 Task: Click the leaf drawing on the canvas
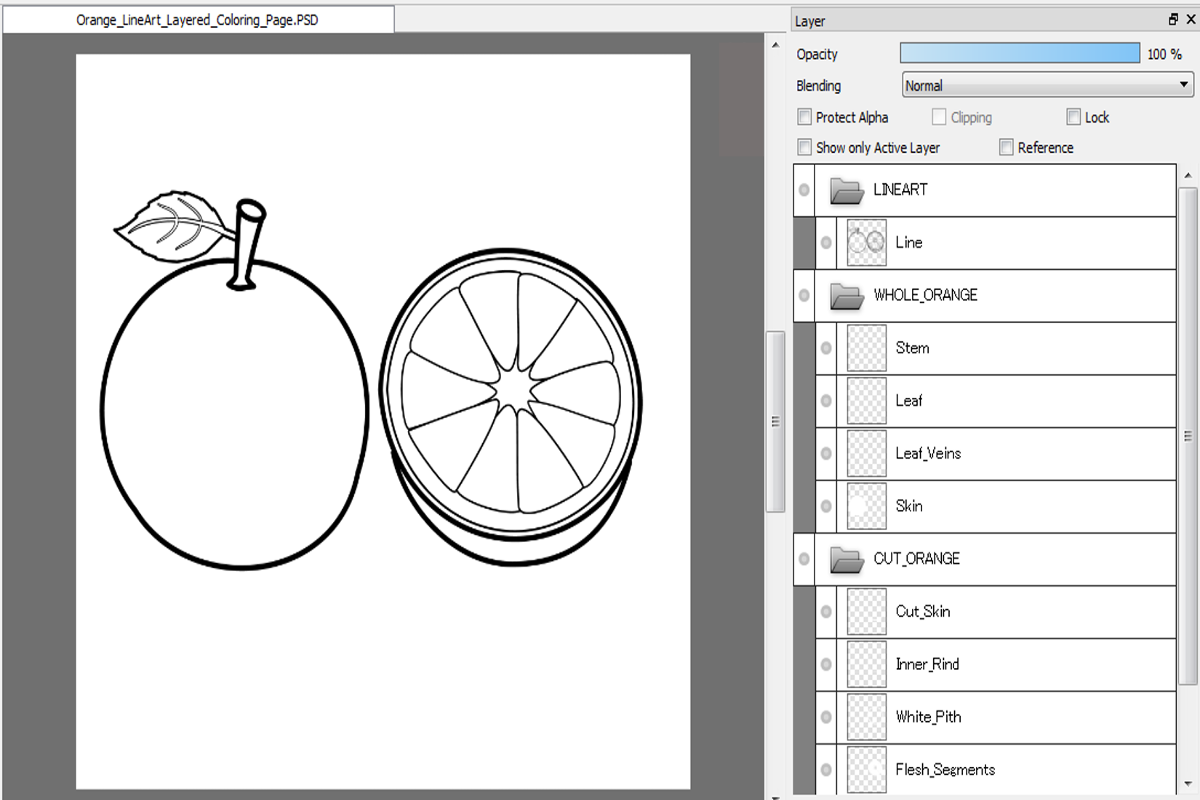tap(170, 225)
